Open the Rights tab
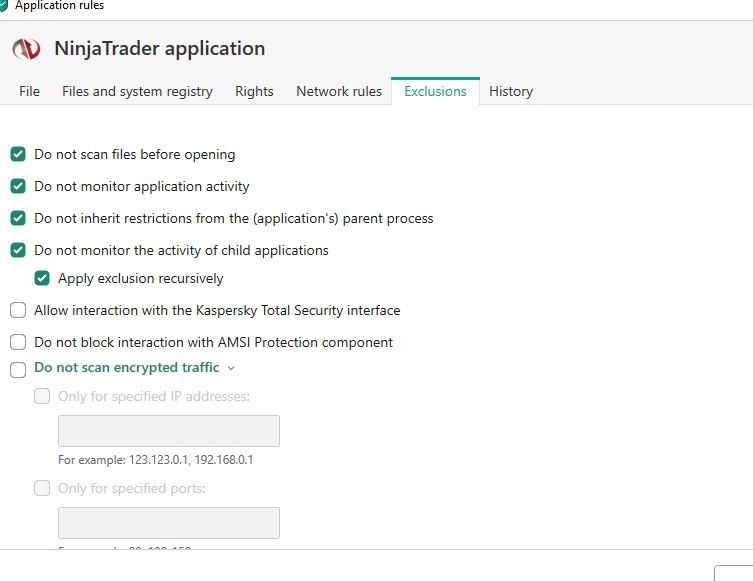753x581 pixels. point(254,91)
